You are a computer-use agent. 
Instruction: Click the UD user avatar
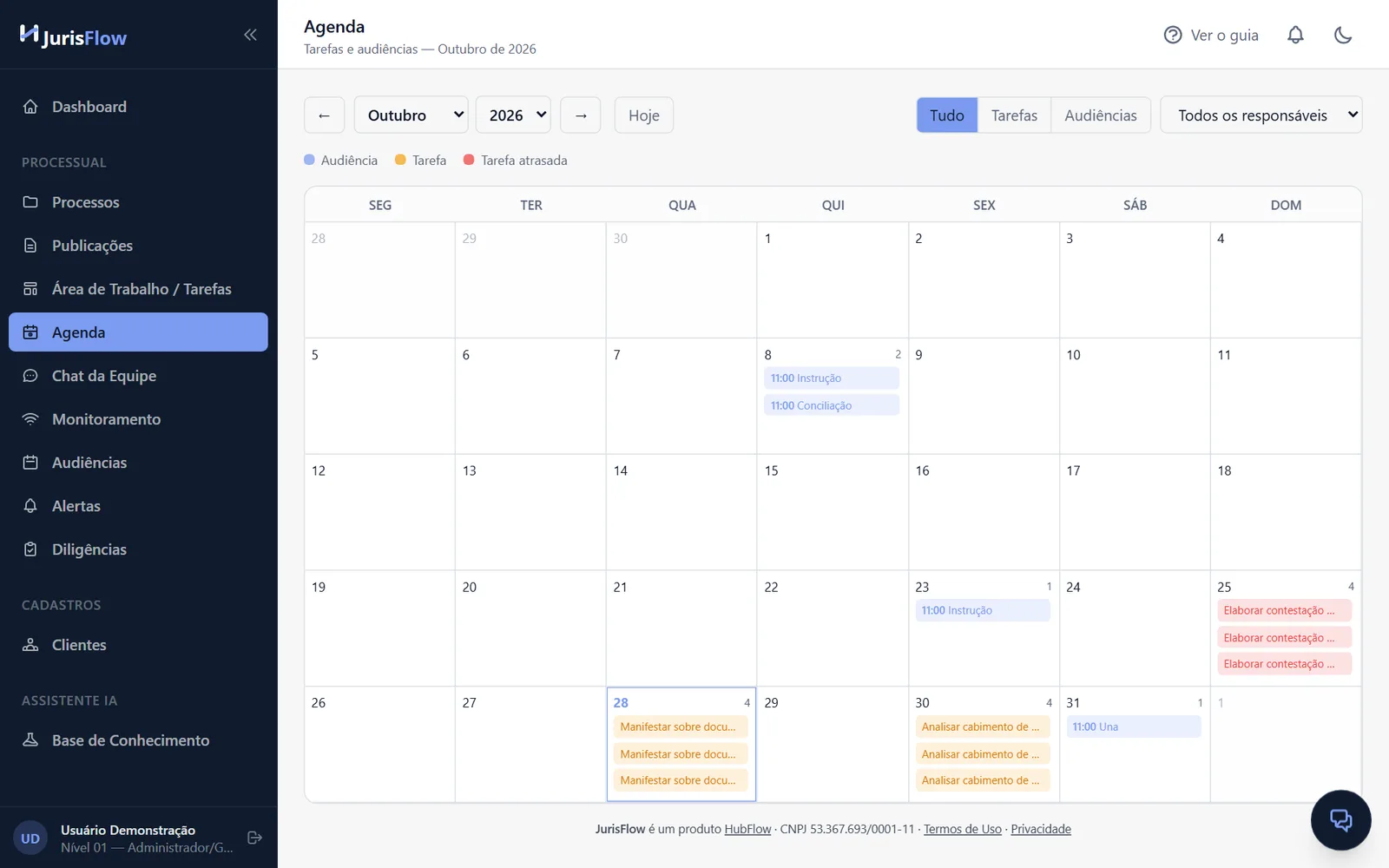[30, 838]
